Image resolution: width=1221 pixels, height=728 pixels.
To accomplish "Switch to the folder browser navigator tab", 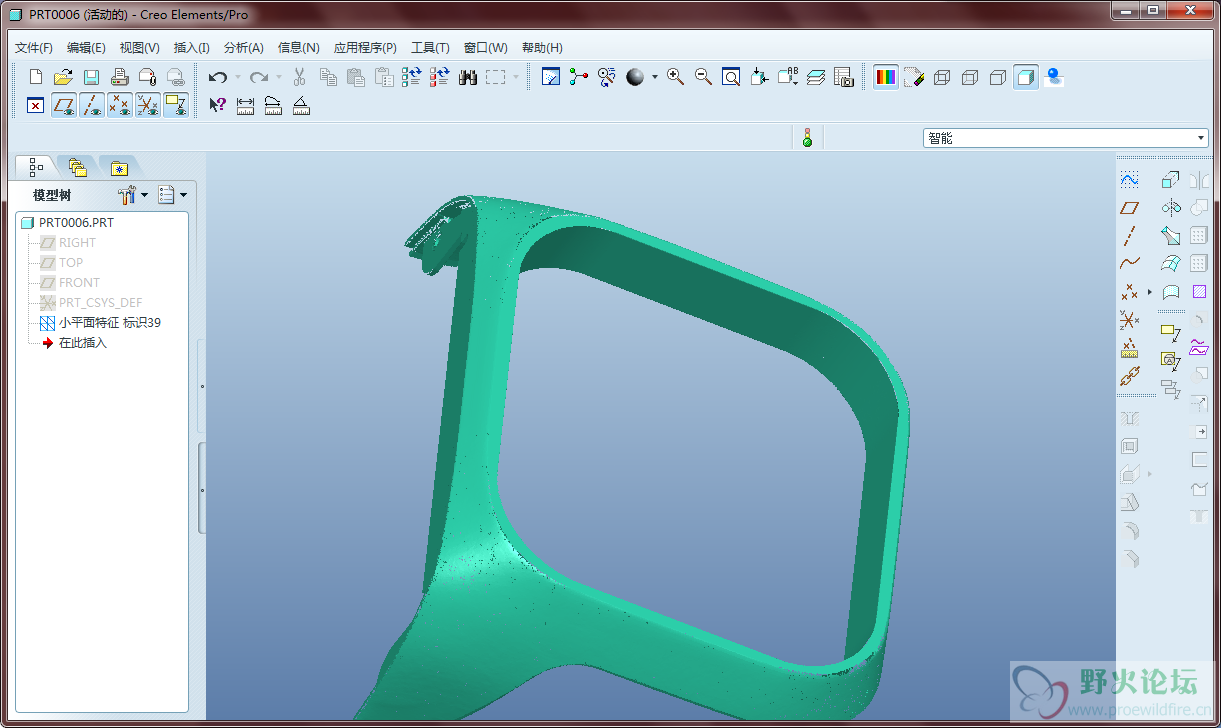I will (x=78, y=167).
